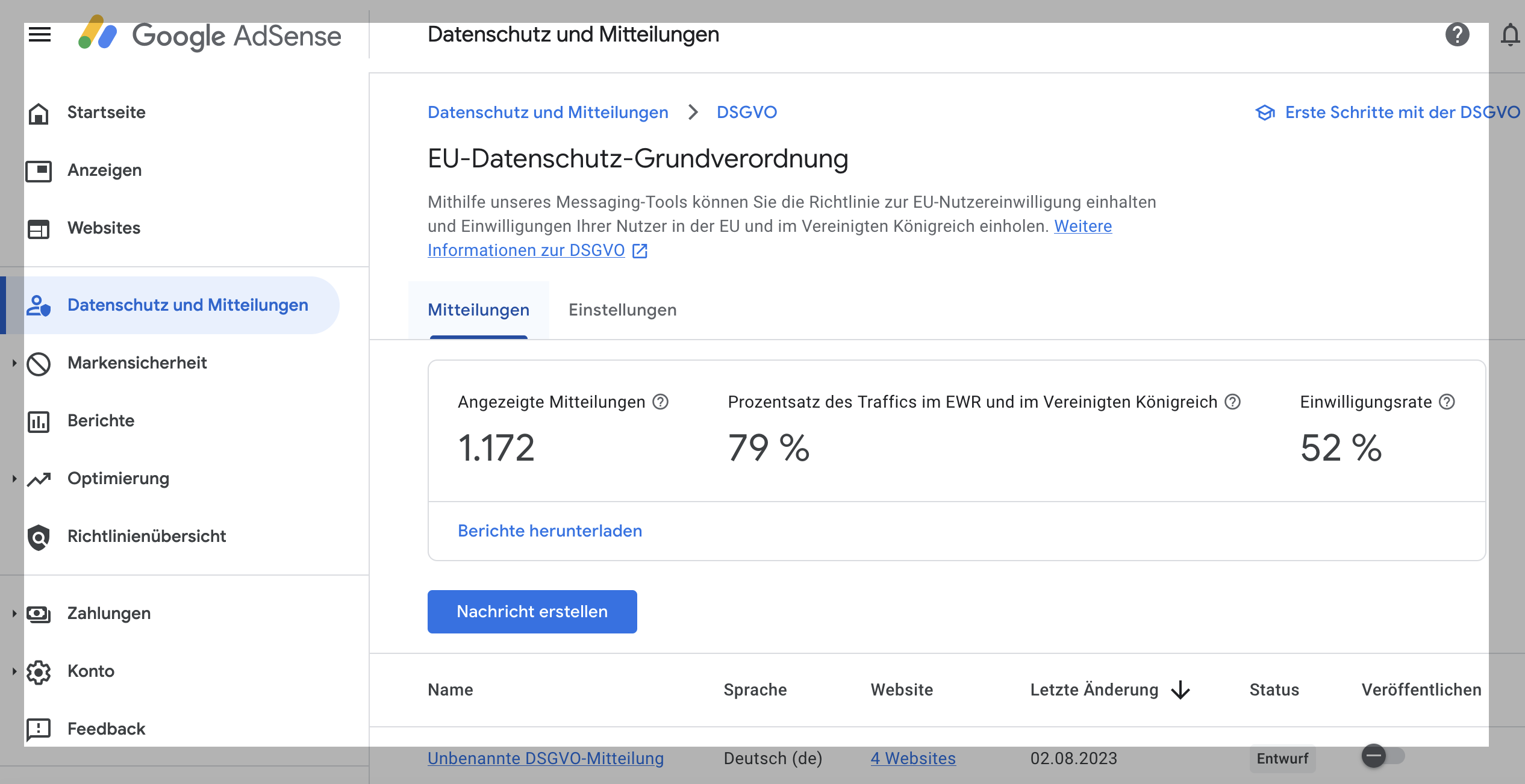Click info icon beside Angezeigte Mitteilungen

tap(661, 402)
